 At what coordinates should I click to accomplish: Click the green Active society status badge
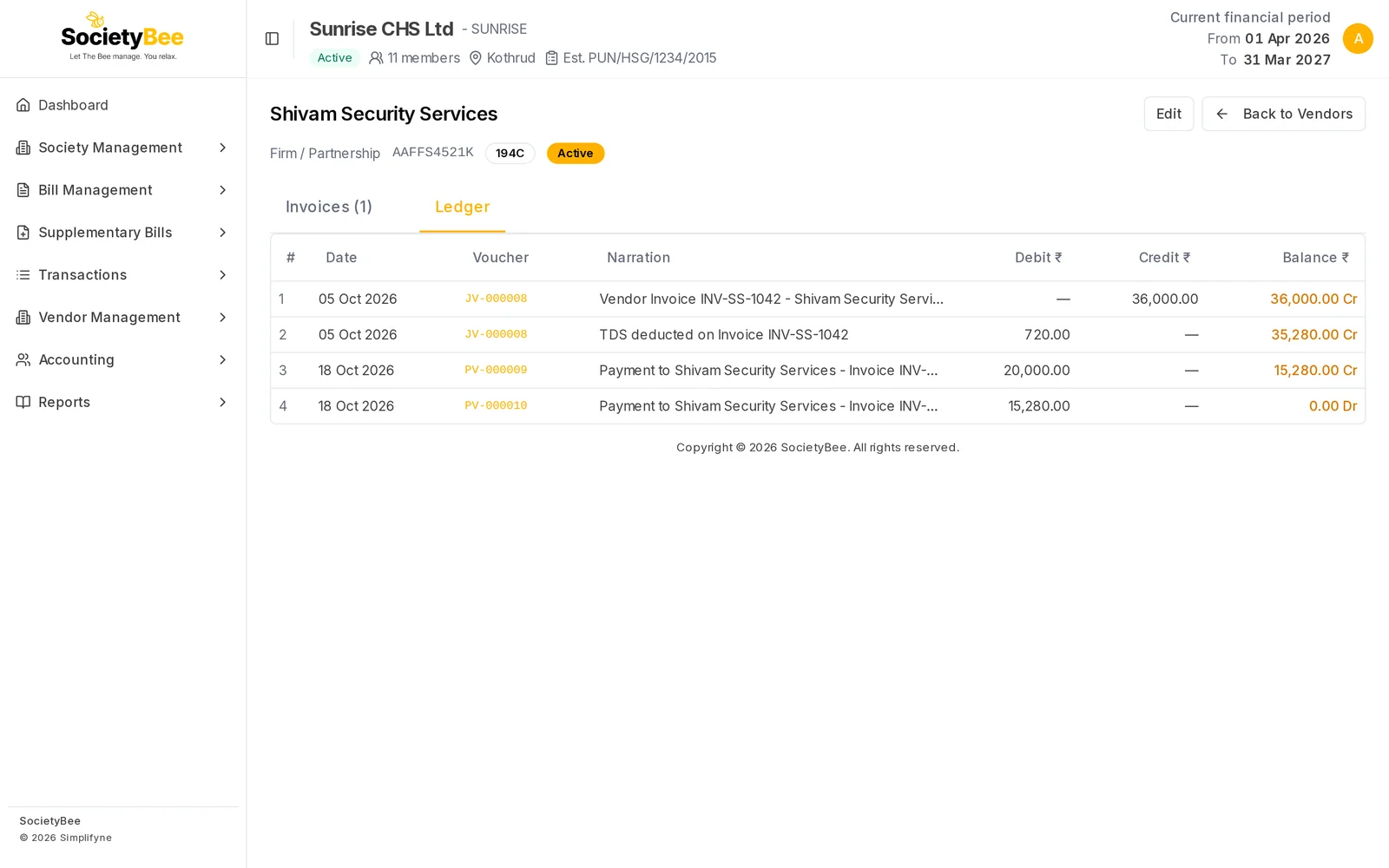334,58
